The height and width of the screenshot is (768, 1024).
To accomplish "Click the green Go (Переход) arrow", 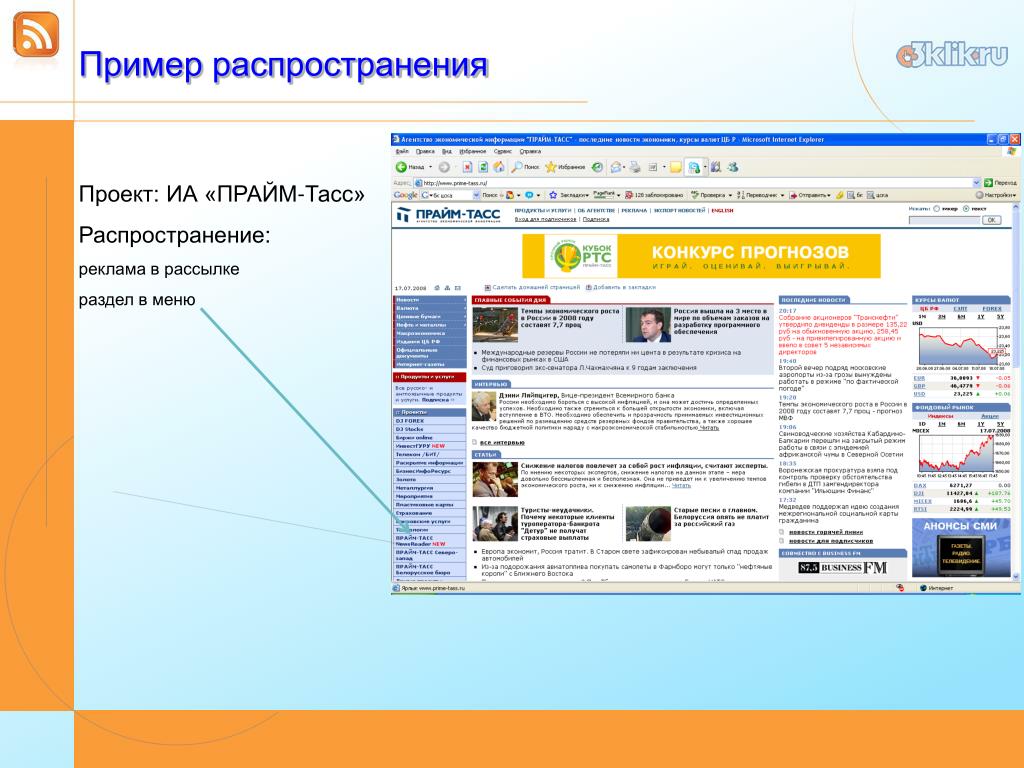I will click(988, 183).
